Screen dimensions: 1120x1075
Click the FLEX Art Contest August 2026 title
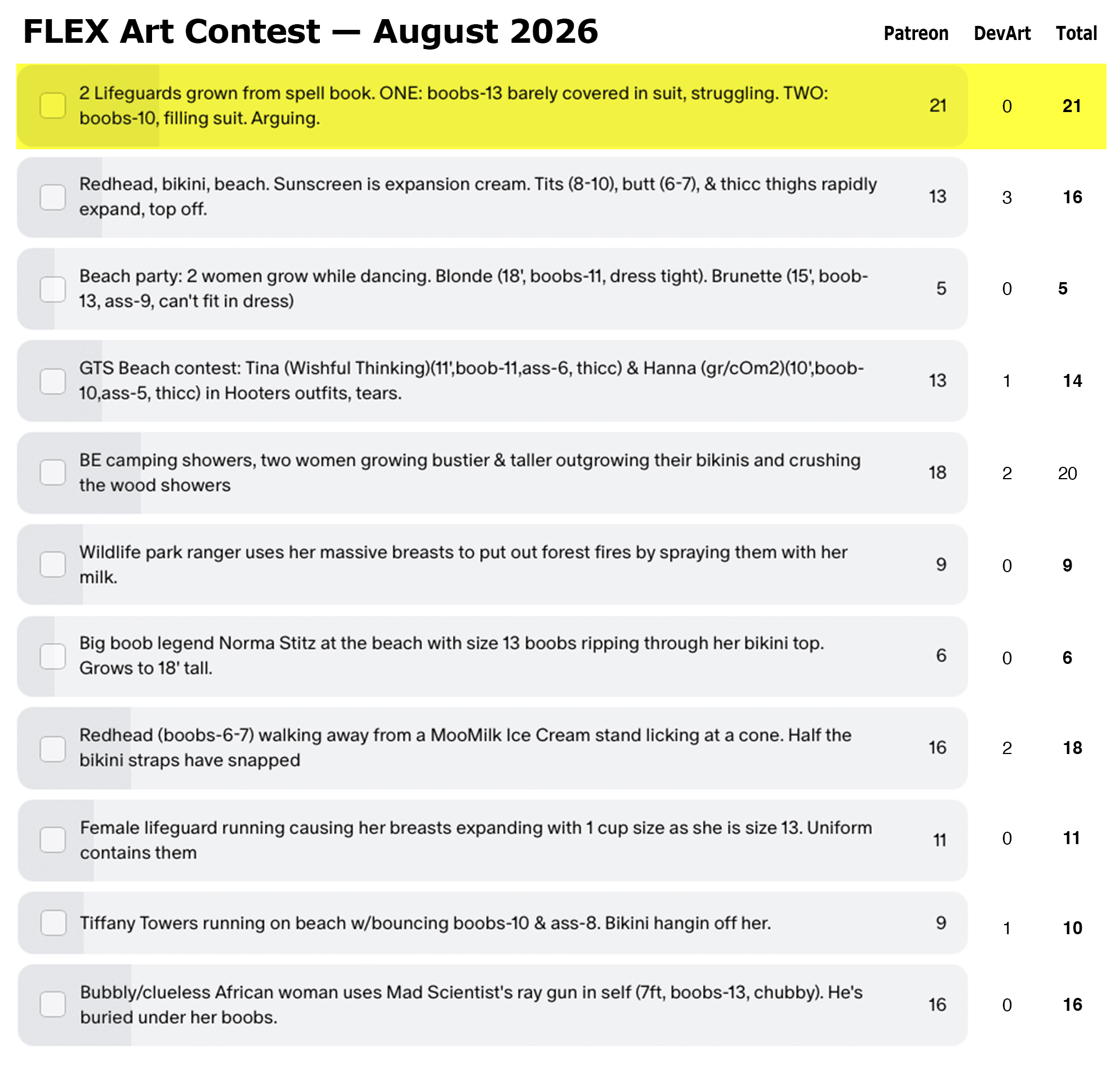310,32
